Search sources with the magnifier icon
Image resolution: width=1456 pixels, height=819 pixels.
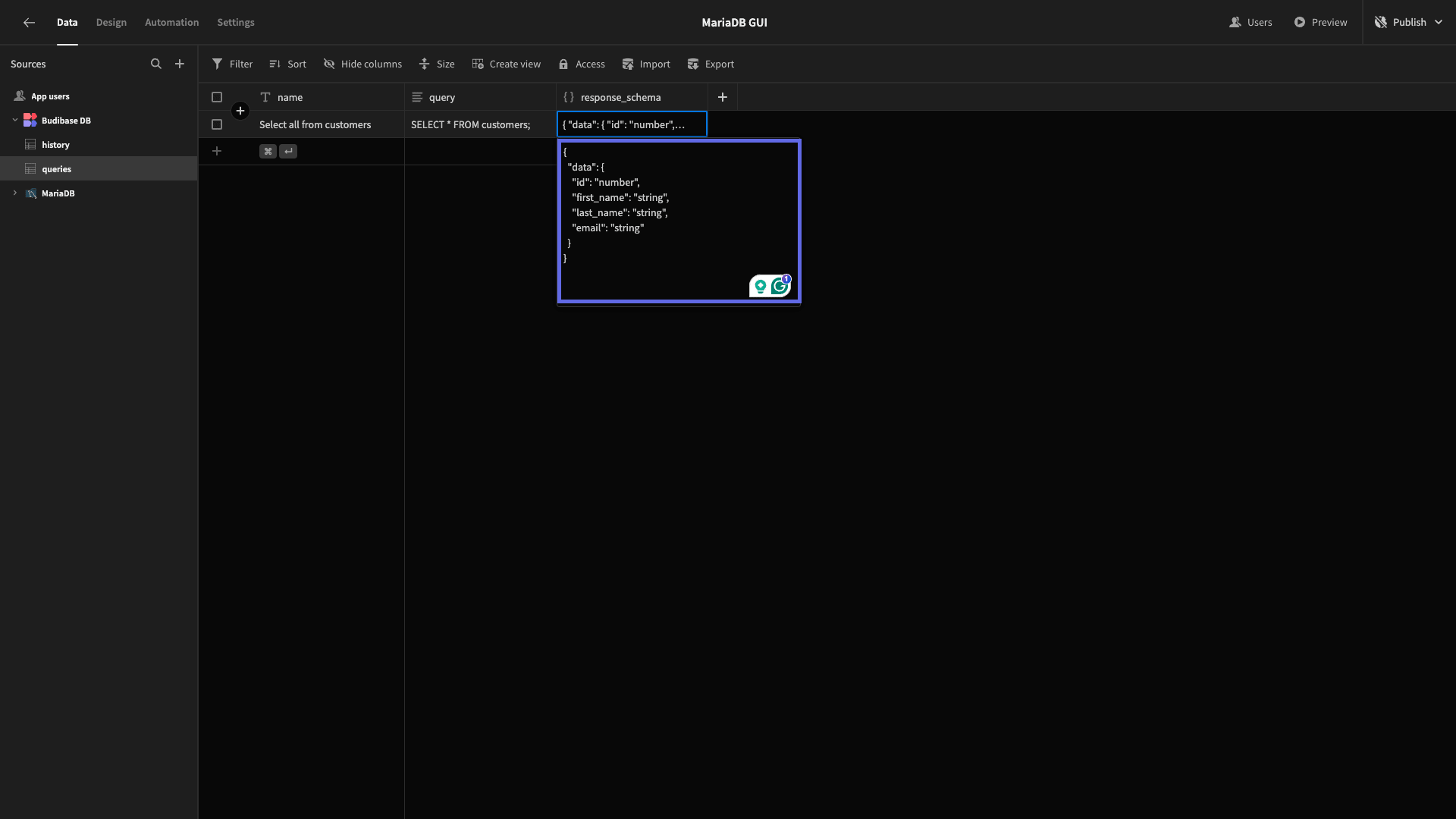(x=156, y=64)
